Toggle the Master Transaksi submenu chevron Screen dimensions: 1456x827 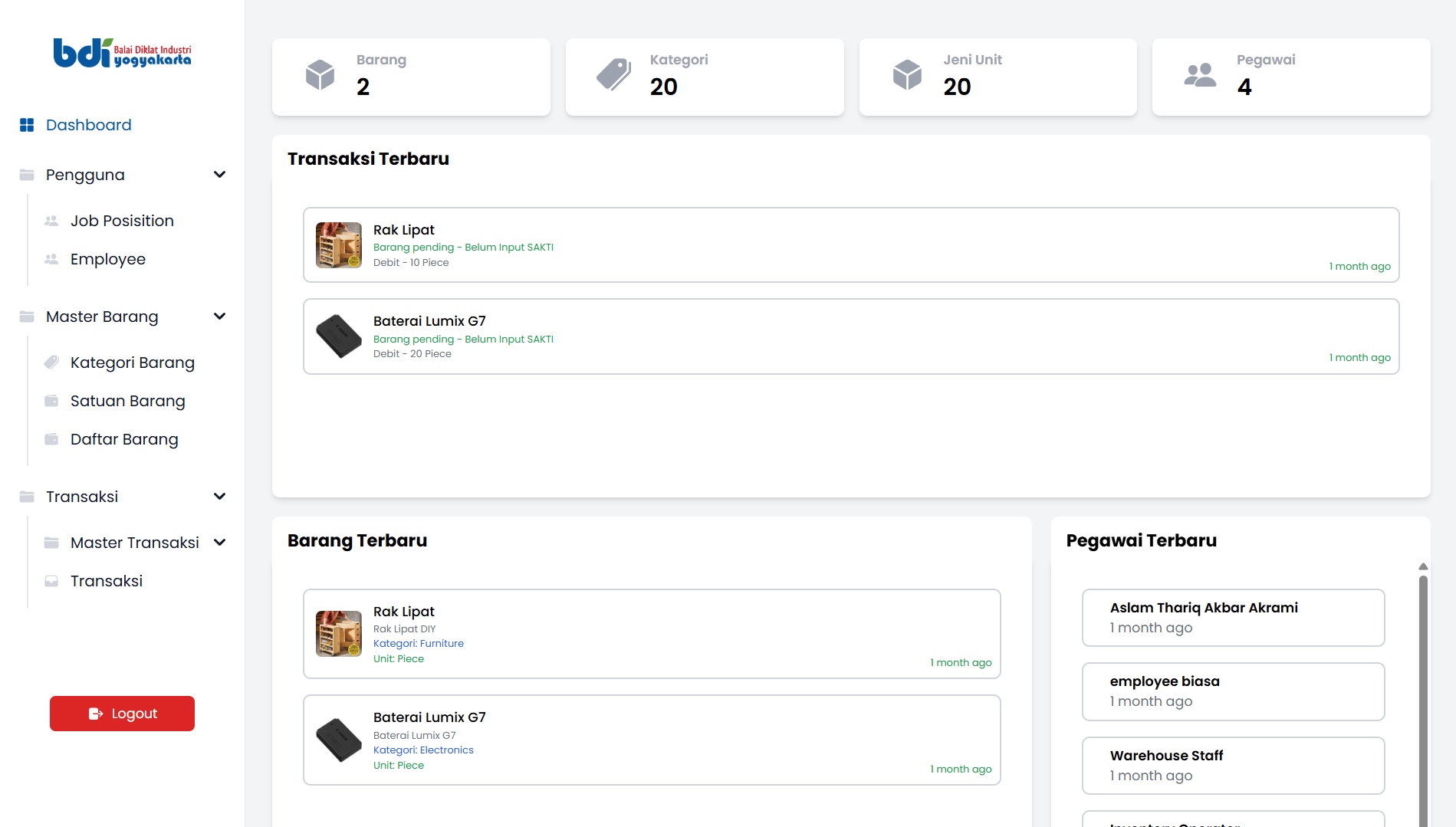(220, 543)
